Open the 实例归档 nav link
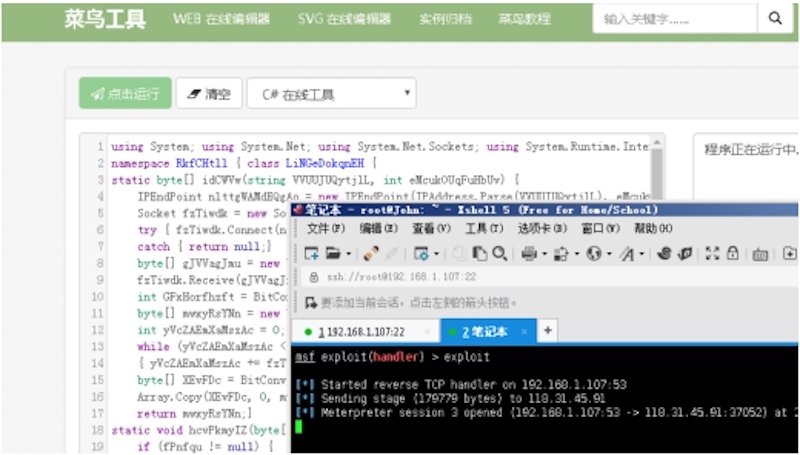Image resolution: width=800 pixels, height=455 pixels. 445,19
